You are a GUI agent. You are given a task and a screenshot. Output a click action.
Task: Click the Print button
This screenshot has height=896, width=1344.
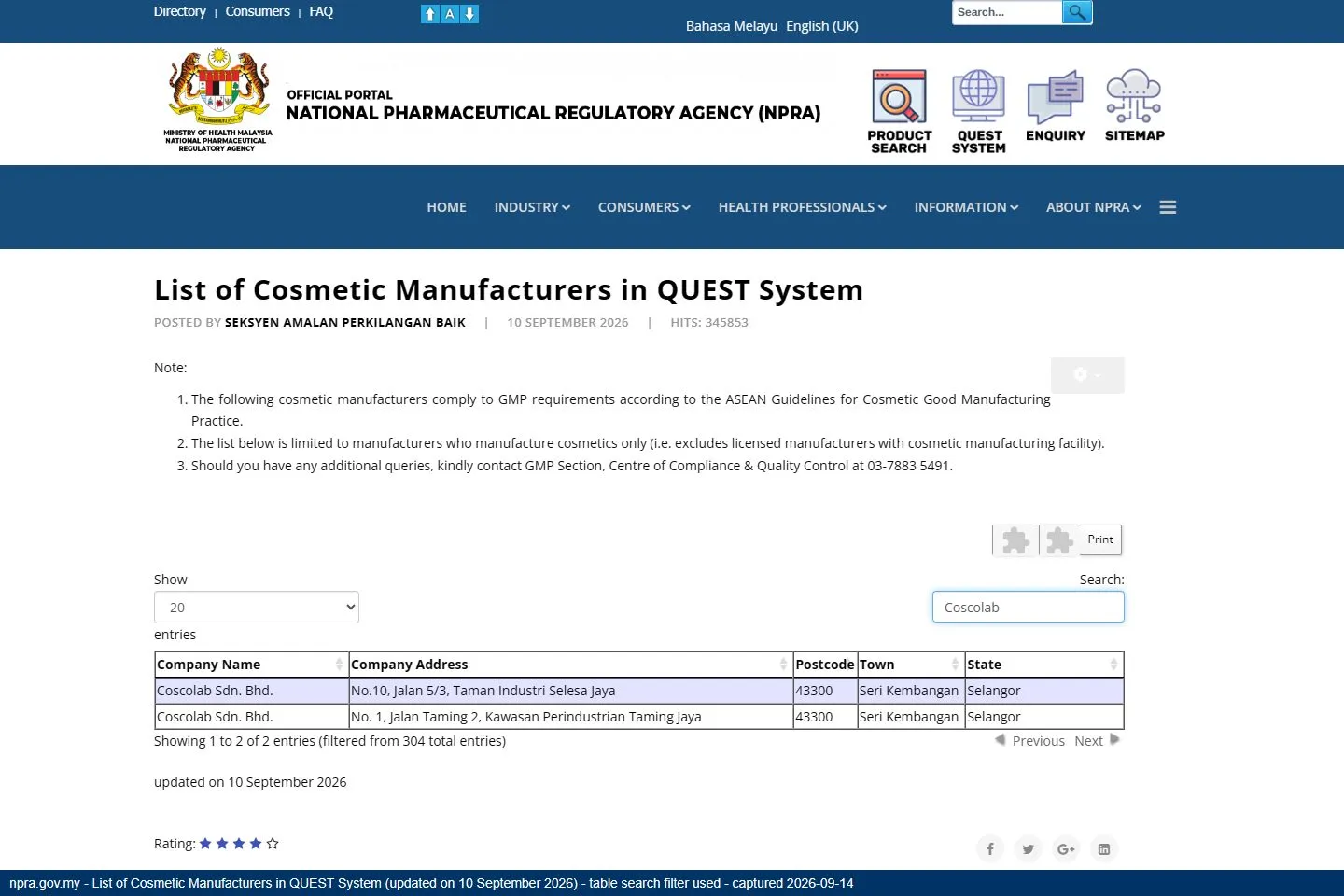tap(1100, 539)
